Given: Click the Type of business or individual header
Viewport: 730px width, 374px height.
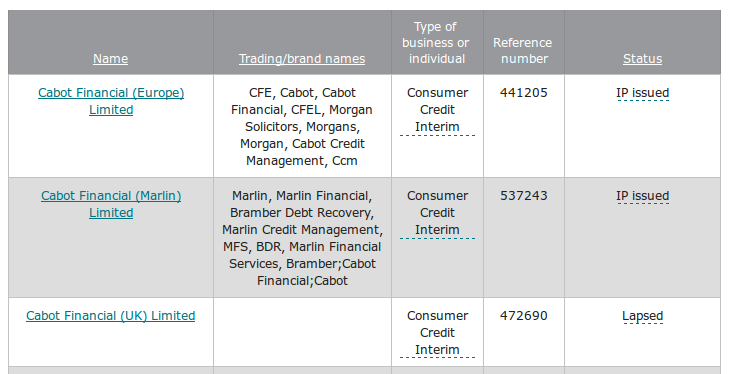Looking at the screenshot, I should 437,42.
